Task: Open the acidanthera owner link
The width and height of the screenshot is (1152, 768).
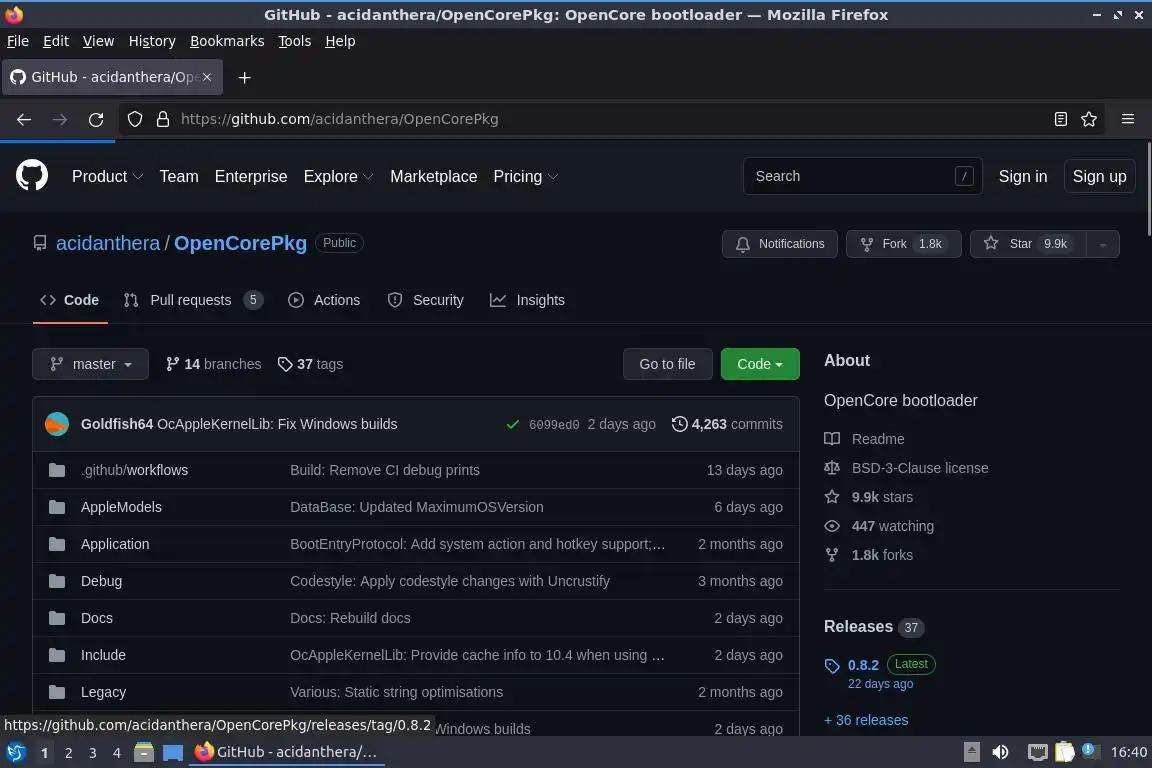Action: [x=108, y=243]
